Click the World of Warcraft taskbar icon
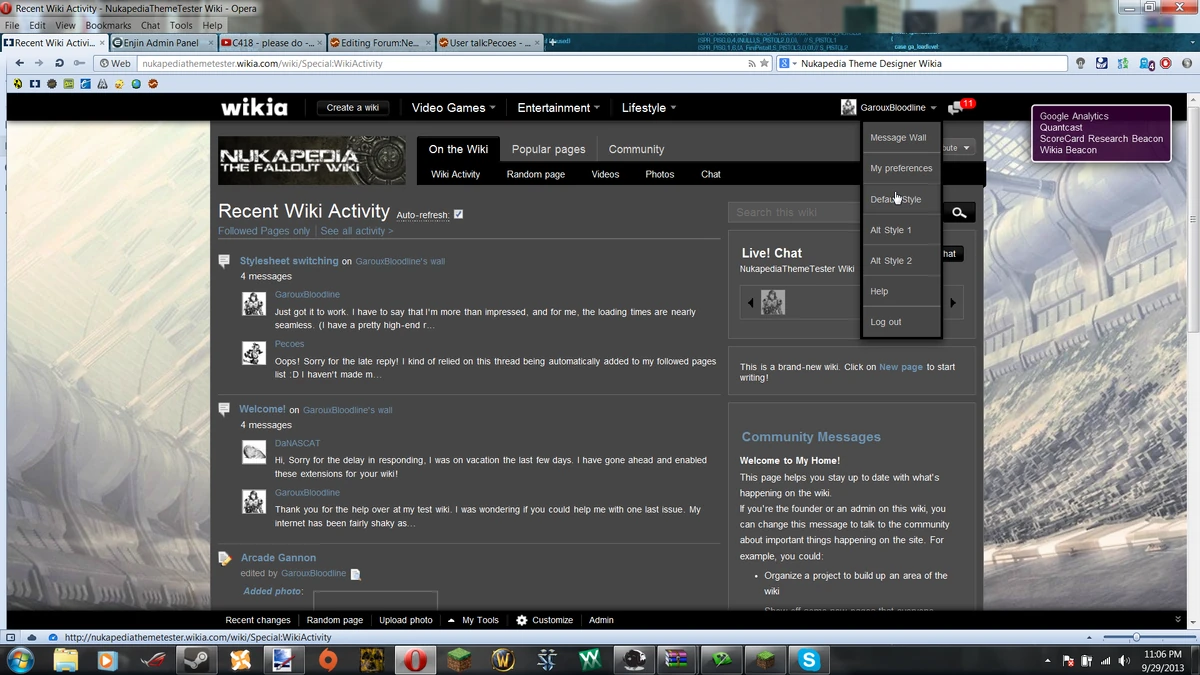Image resolution: width=1200 pixels, height=675 pixels. 502,660
